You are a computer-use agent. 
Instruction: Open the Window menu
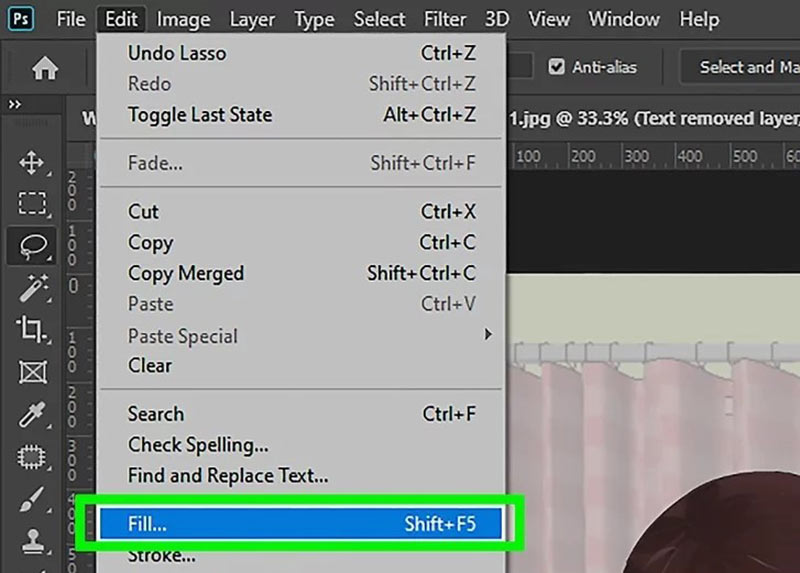pyautogui.click(x=625, y=19)
